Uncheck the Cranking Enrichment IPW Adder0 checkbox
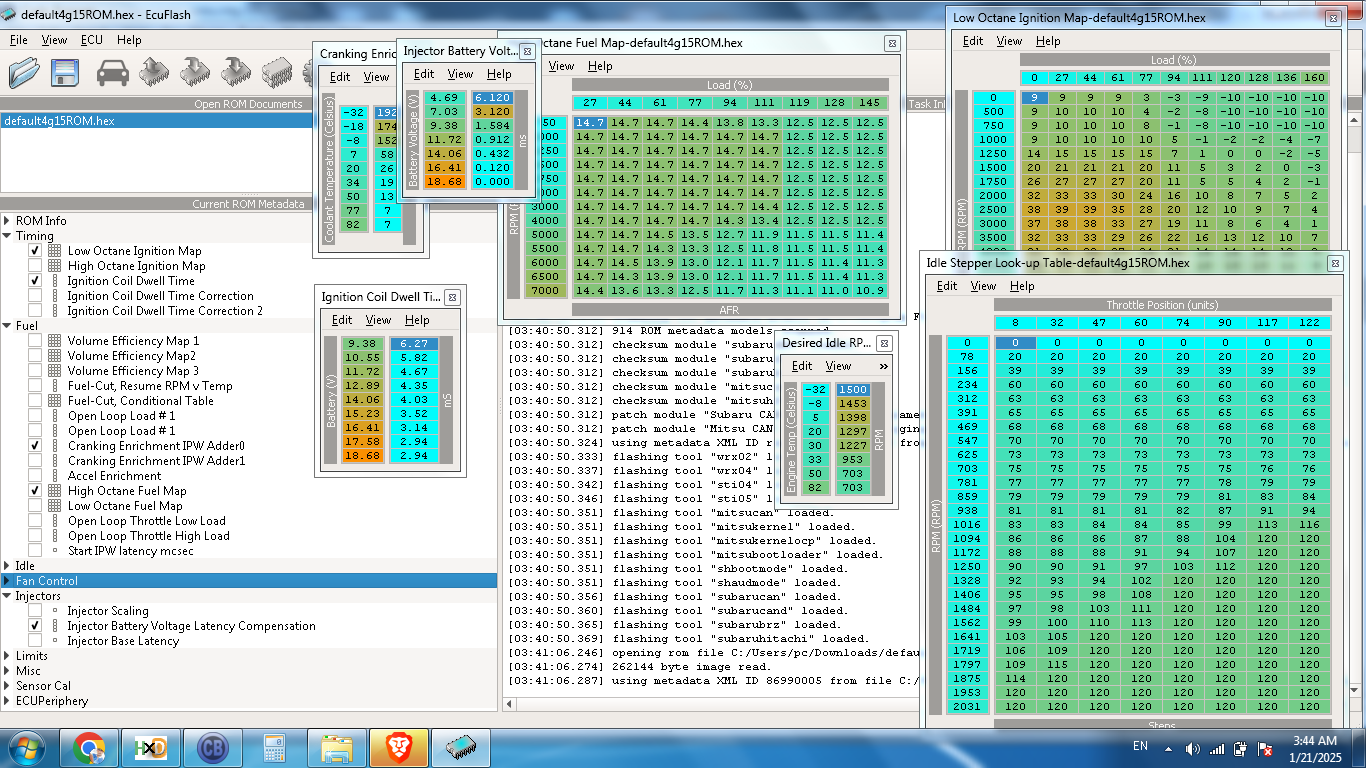 (35, 446)
